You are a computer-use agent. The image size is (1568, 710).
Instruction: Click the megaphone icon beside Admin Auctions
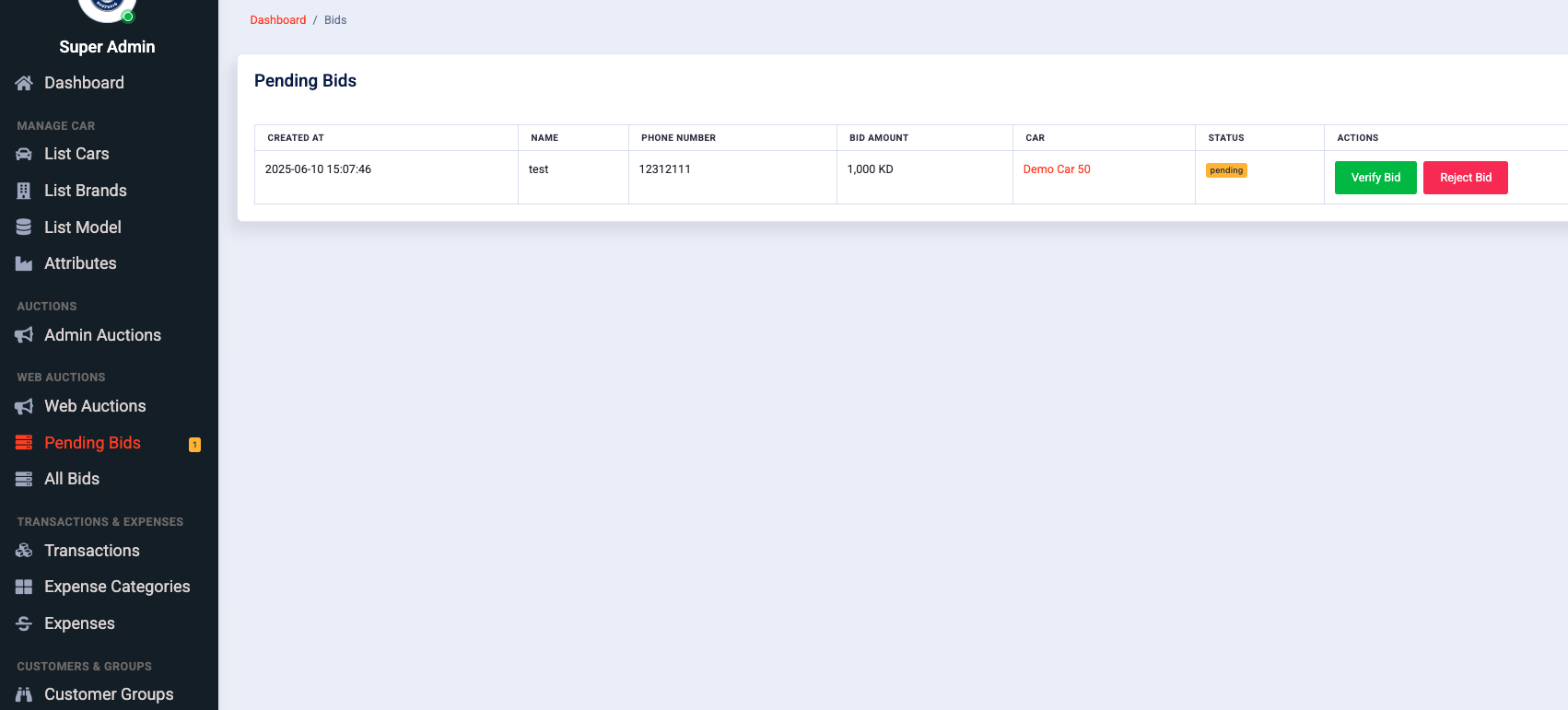tap(24, 335)
